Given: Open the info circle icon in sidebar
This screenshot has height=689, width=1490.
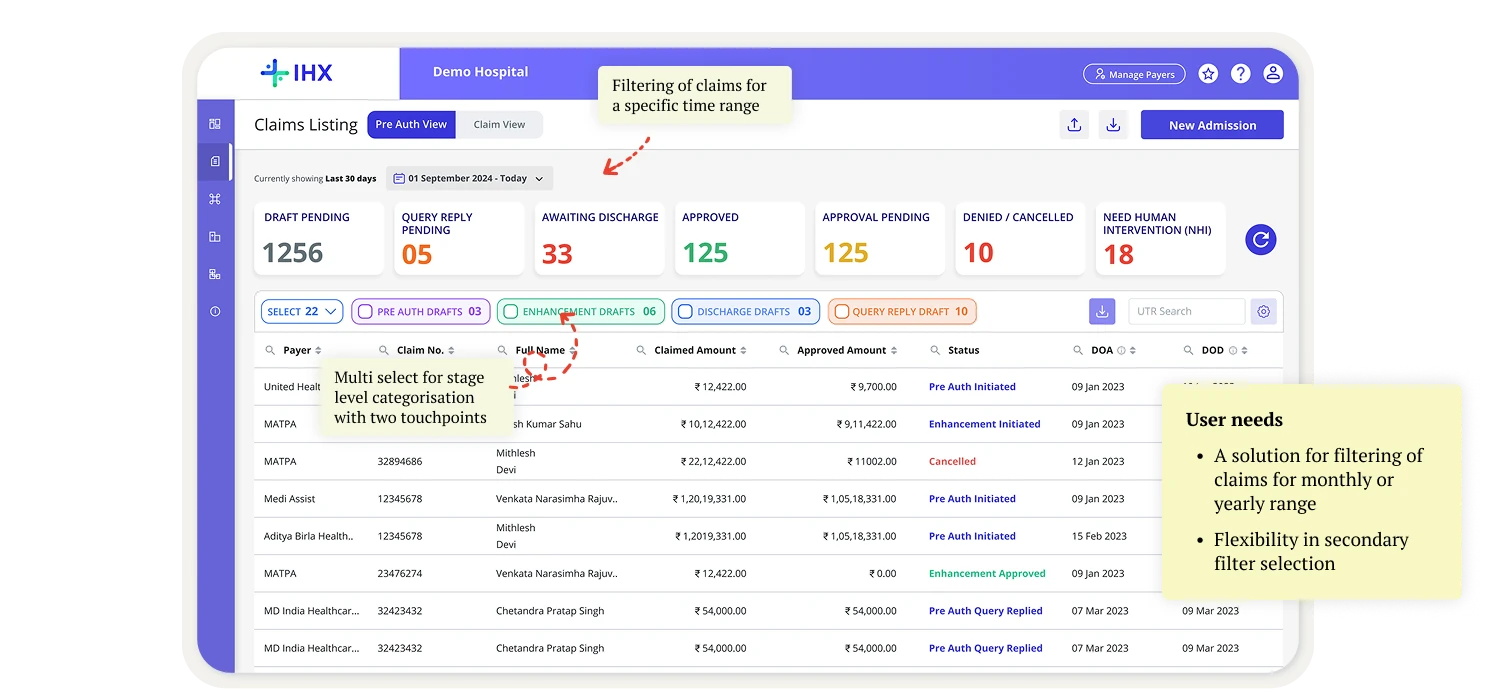Looking at the screenshot, I should click(x=215, y=312).
